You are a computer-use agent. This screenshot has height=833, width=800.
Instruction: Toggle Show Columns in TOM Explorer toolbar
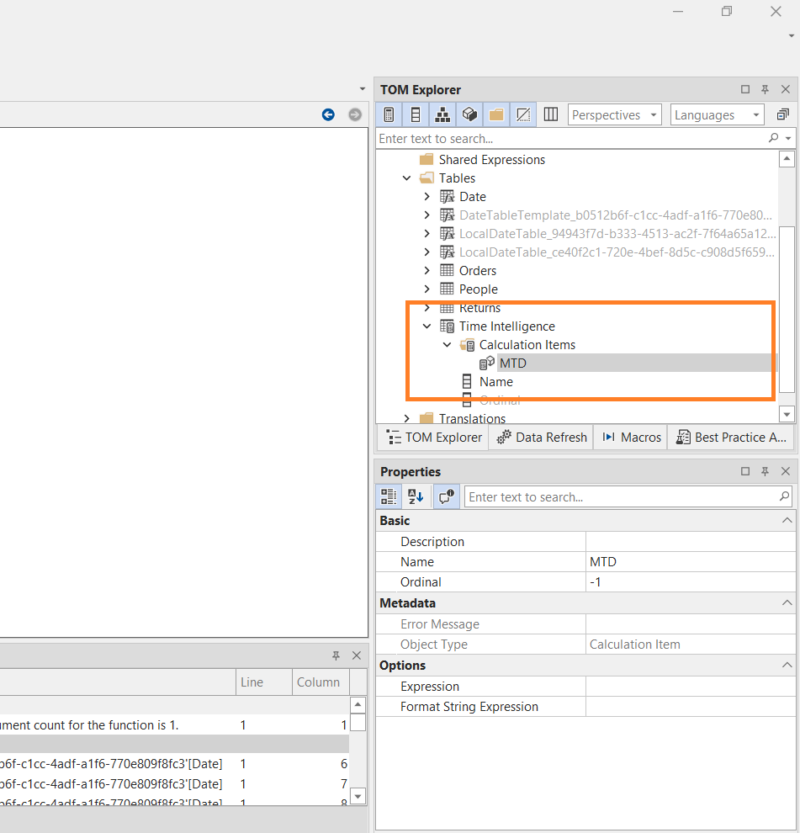(416, 115)
